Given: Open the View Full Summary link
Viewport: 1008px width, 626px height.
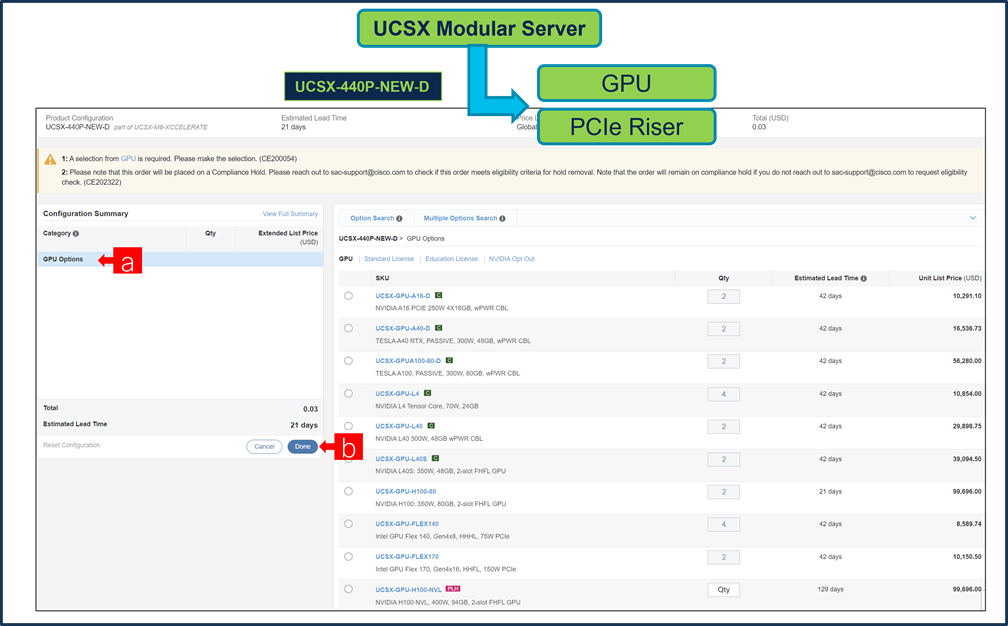Looking at the screenshot, I should 290,214.
